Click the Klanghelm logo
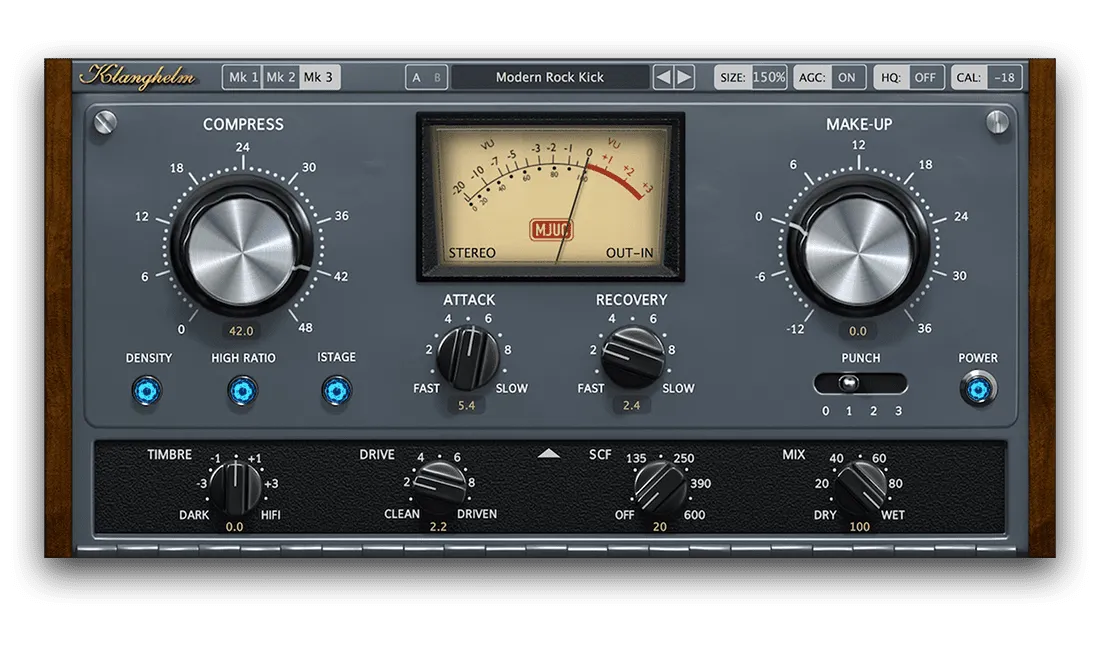The width and height of the screenshot is (1100, 660). [138, 76]
